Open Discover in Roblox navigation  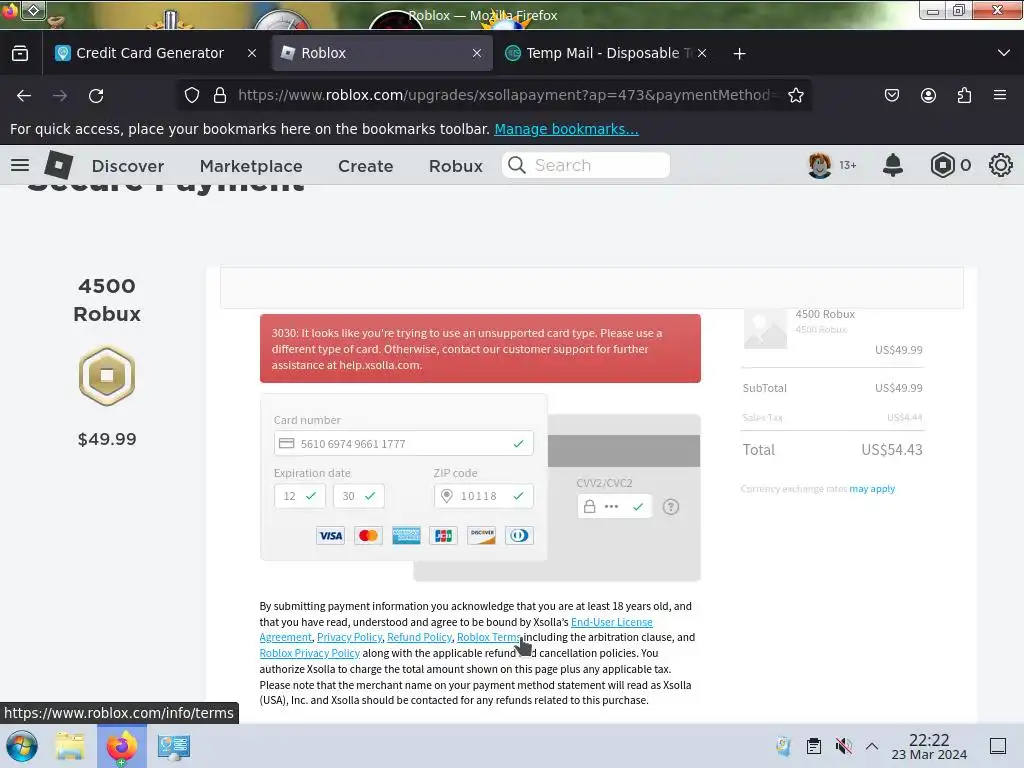pos(128,166)
